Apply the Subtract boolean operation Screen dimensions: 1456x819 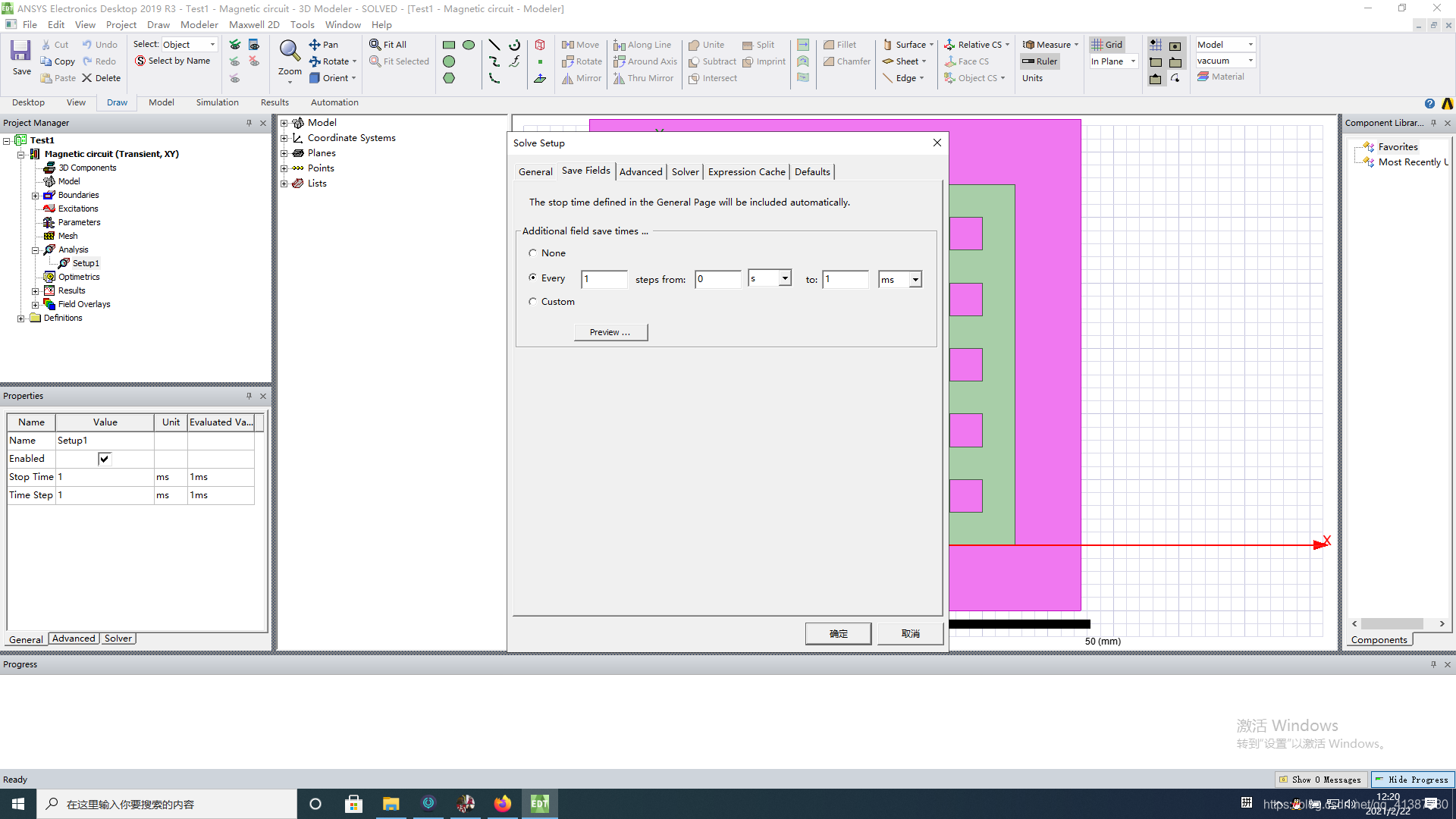712,61
